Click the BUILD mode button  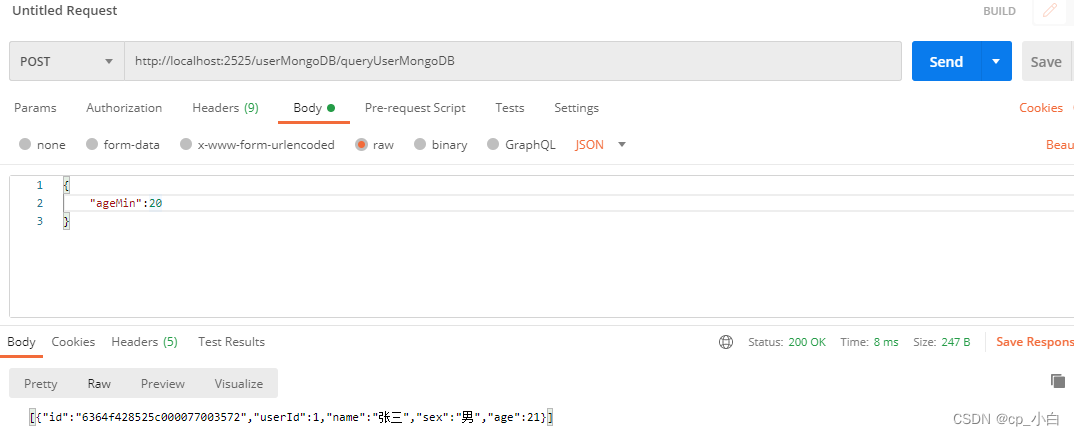click(x=999, y=11)
